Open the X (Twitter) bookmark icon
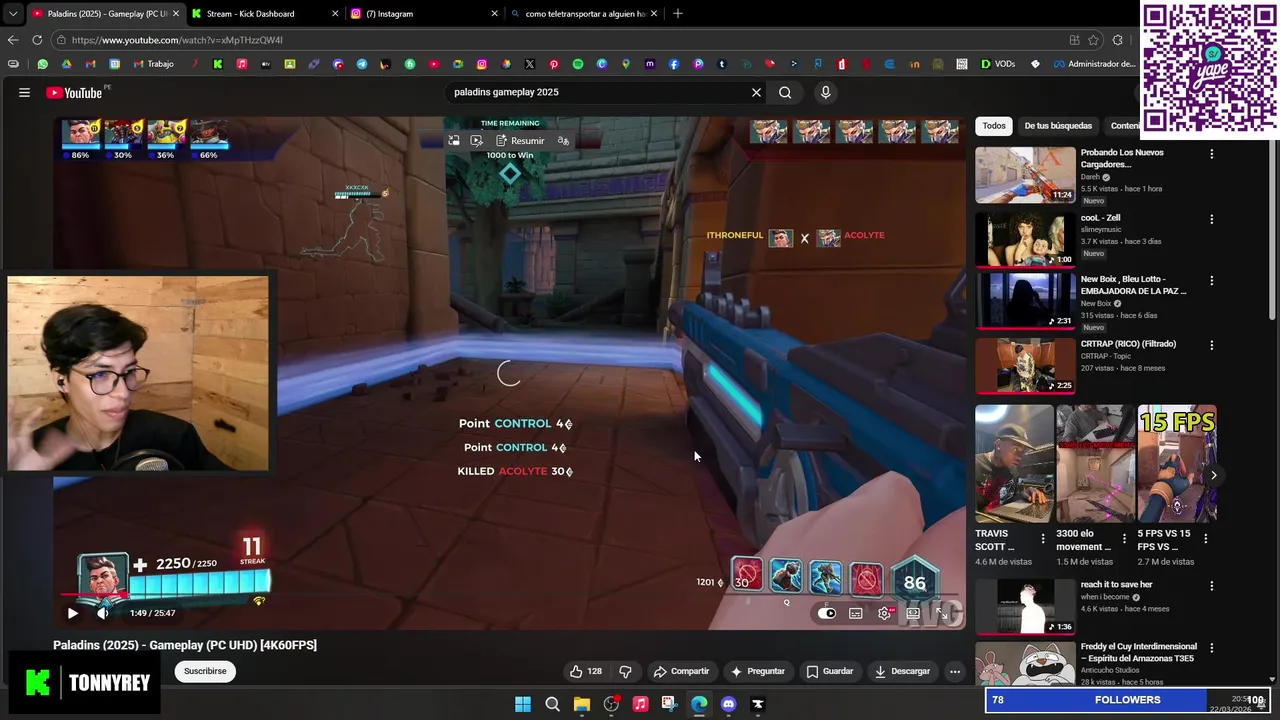Image resolution: width=1280 pixels, height=720 pixels. click(530, 64)
